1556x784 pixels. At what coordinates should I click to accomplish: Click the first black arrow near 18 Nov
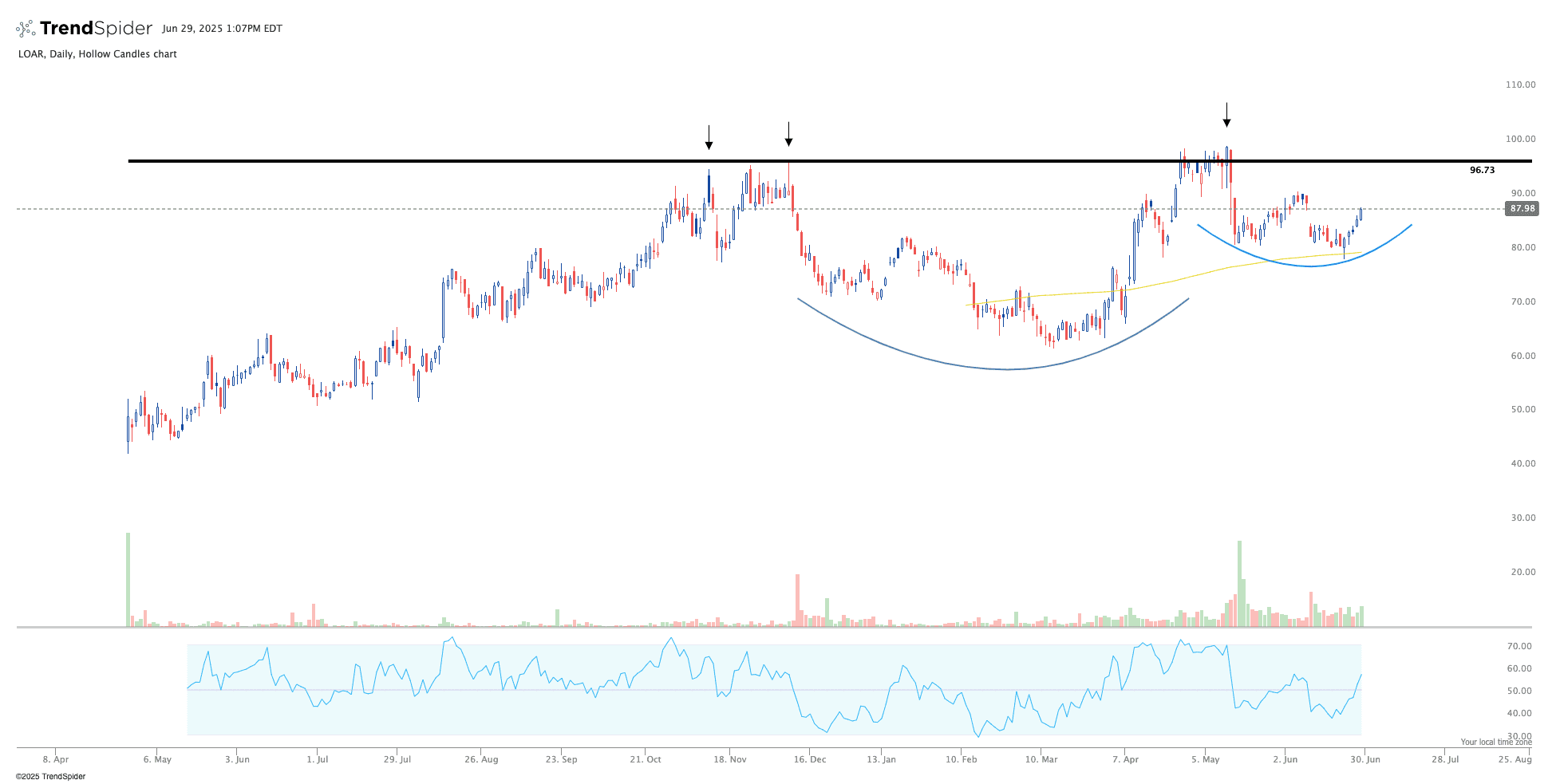point(709,138)
